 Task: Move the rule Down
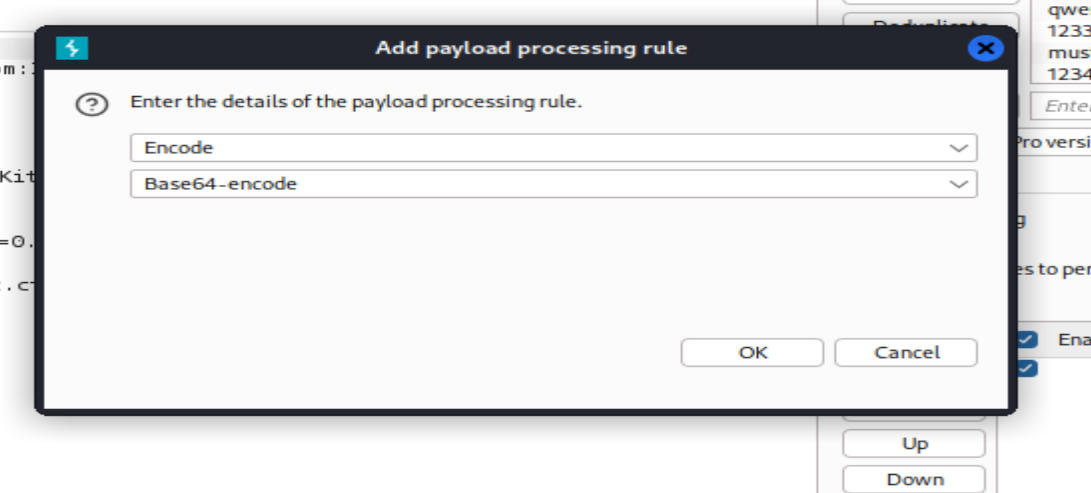[914, 479]
